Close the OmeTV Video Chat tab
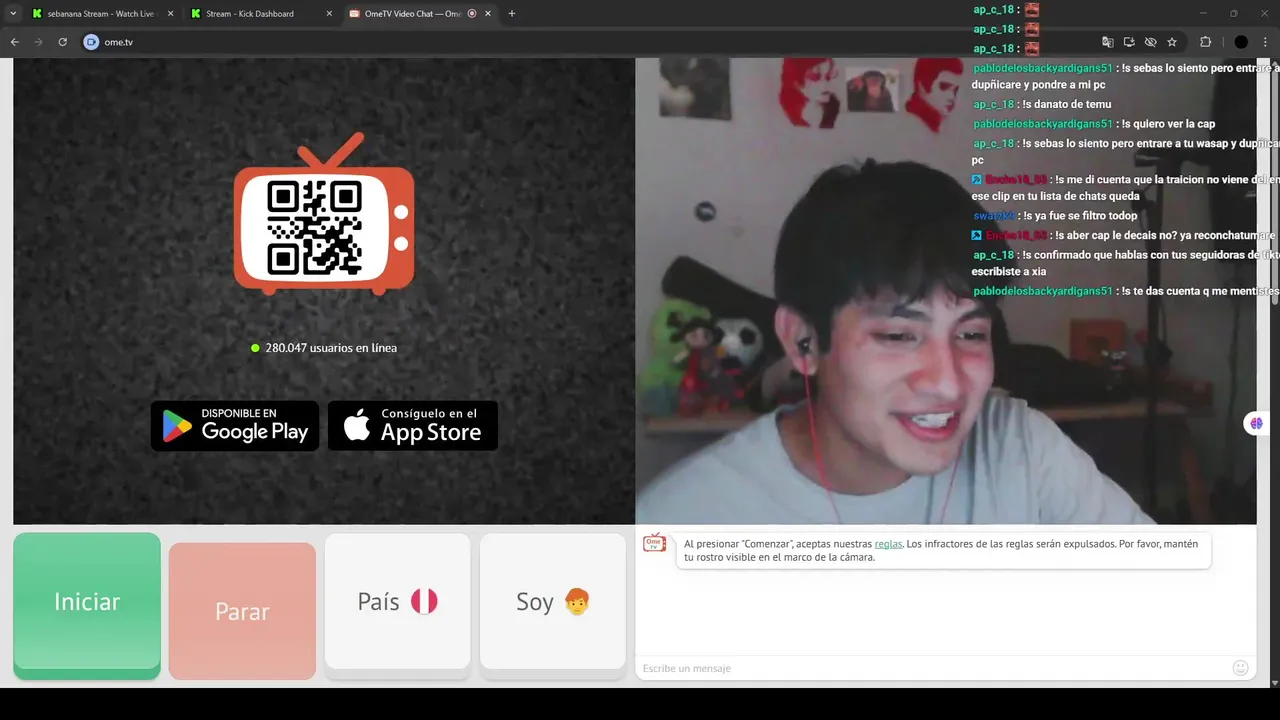1280x720 pixels. point(488,14)
